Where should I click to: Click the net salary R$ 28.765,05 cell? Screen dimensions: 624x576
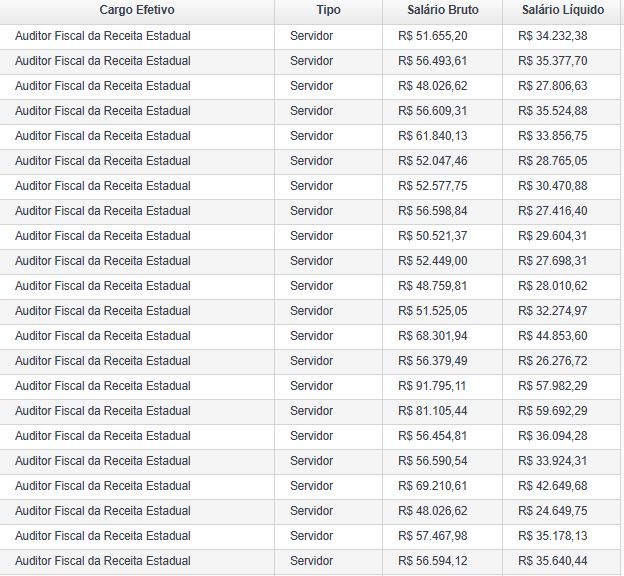(553, 161)
